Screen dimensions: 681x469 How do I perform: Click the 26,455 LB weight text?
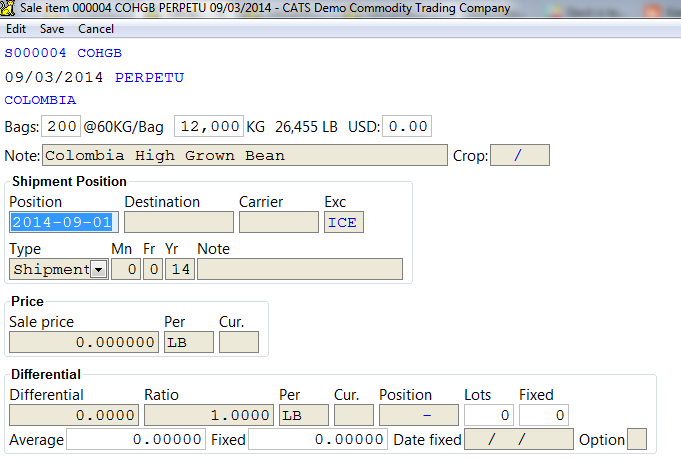[306, 127]
